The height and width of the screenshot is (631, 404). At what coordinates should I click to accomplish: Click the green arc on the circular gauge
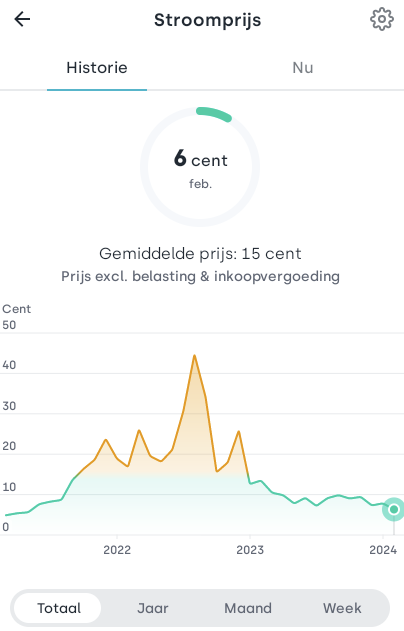point(214,114)
